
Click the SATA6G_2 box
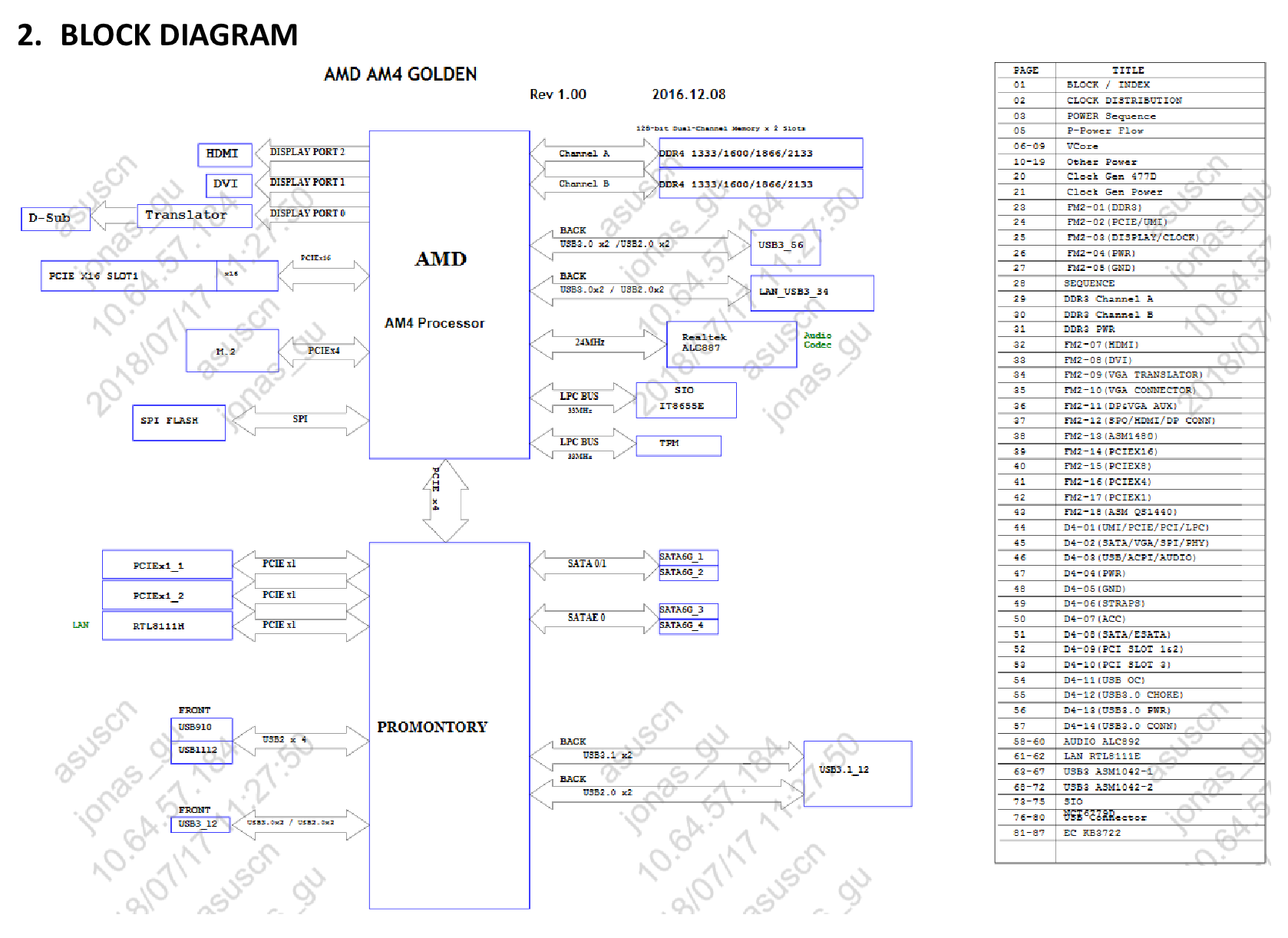coord(689,573)
